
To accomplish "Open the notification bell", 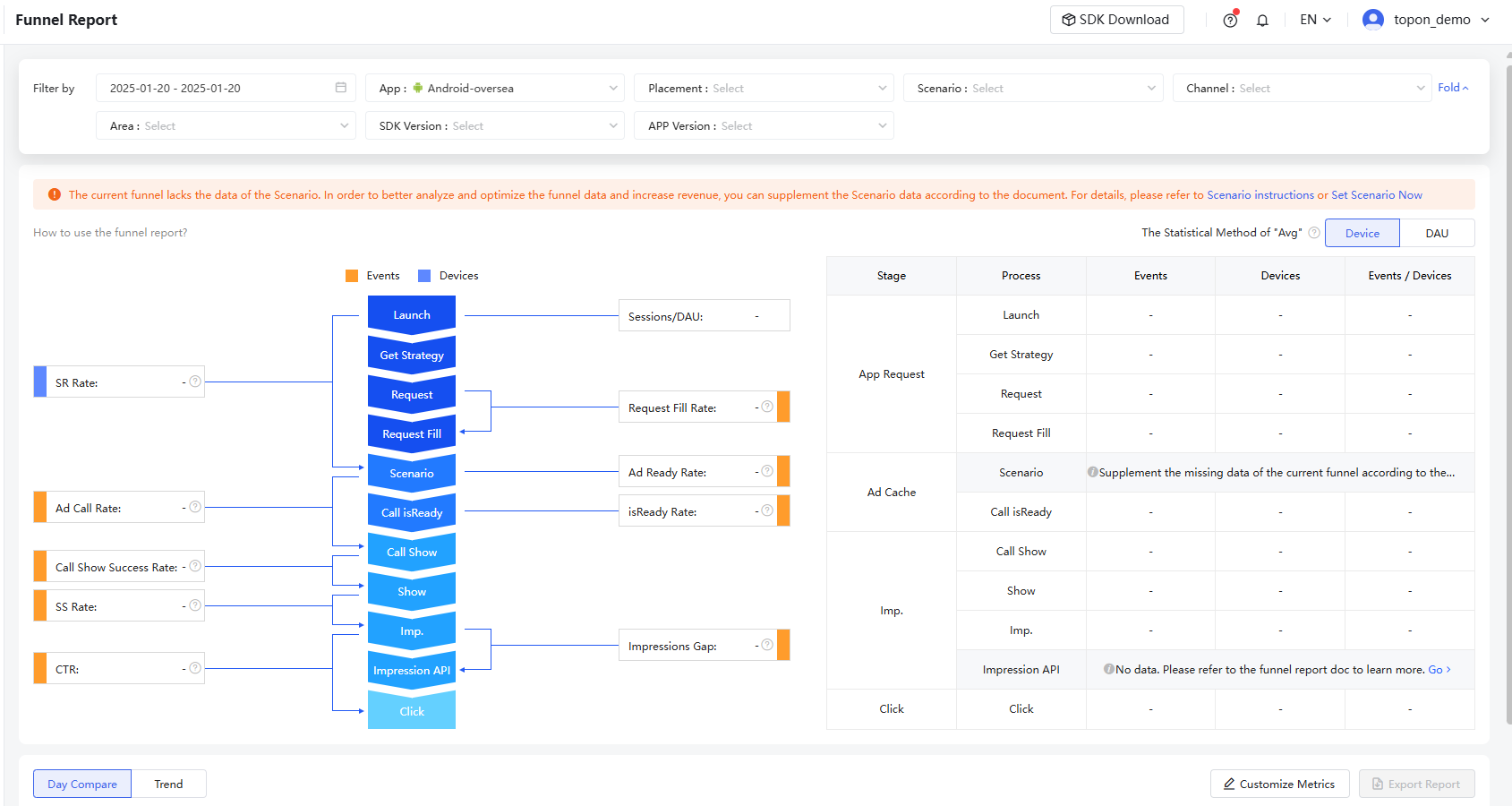I will click(1262, 19).
